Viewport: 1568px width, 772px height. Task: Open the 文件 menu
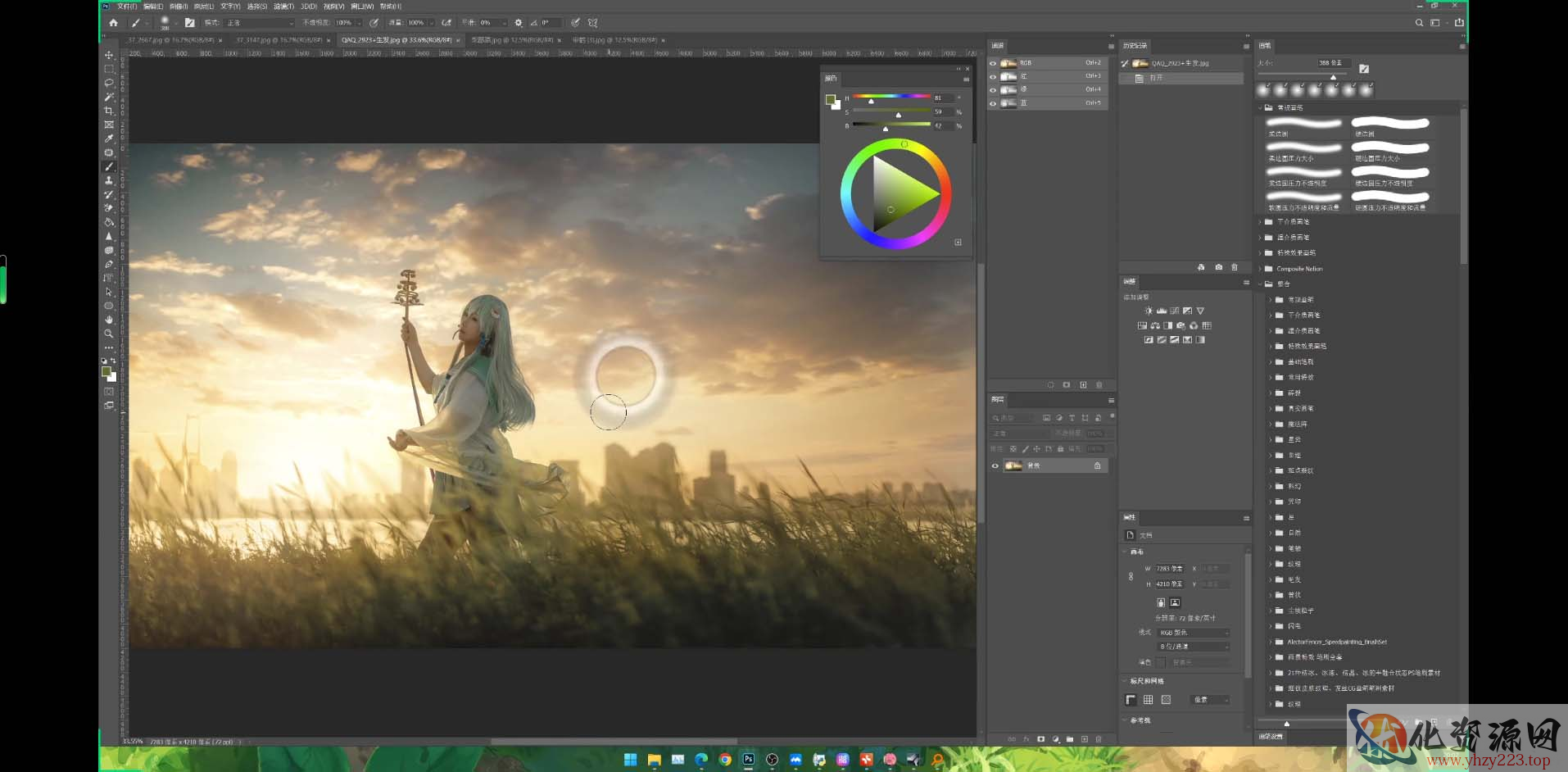[x=128, y=7]
